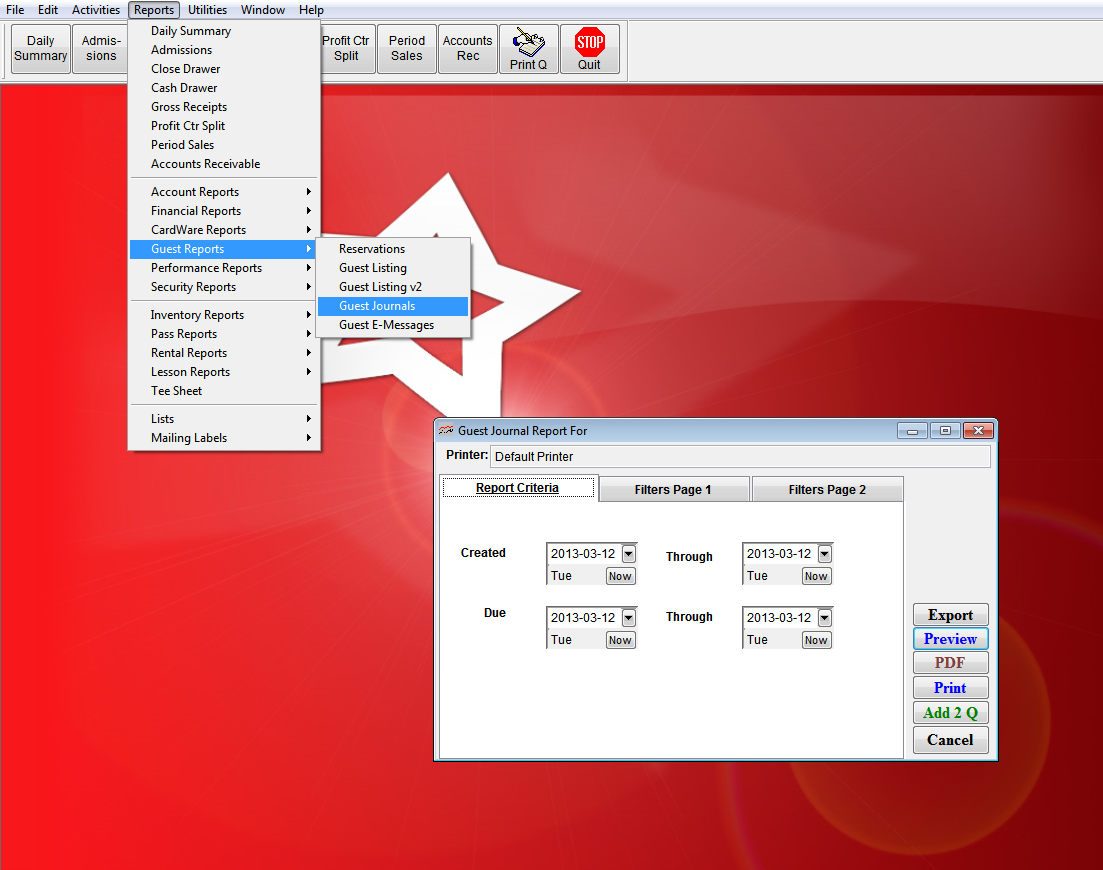Cancel the Guest Journal Report dialog
This screenshot has width=1103, height=870.
(x=950, y=740)
